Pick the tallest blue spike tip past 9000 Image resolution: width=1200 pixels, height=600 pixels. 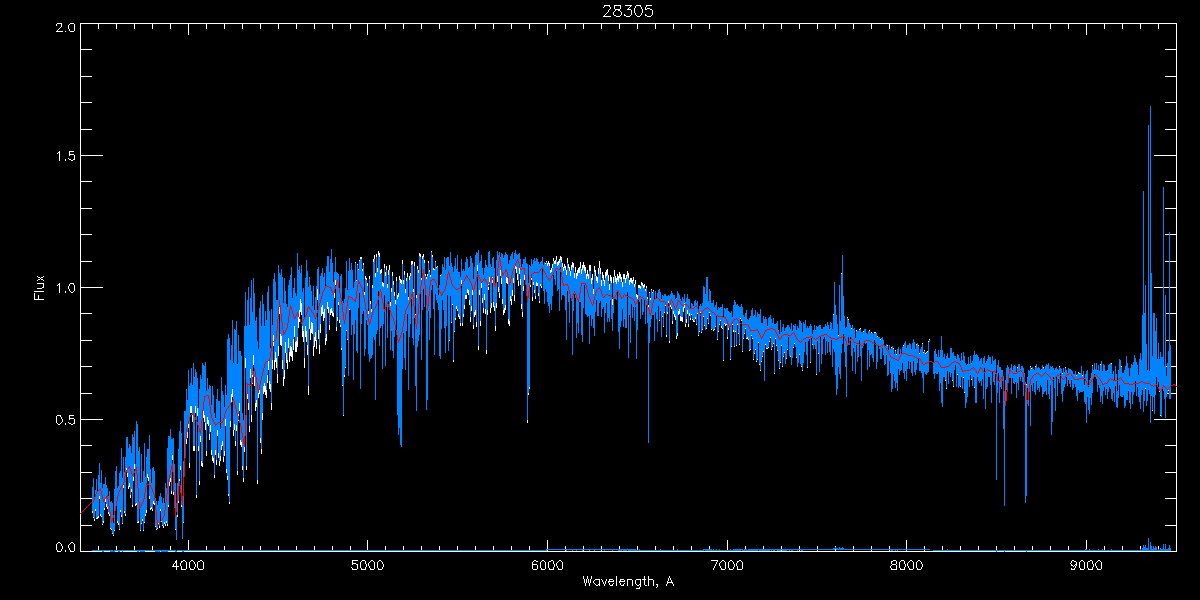pyautogui.click(x=1150, y=107)
